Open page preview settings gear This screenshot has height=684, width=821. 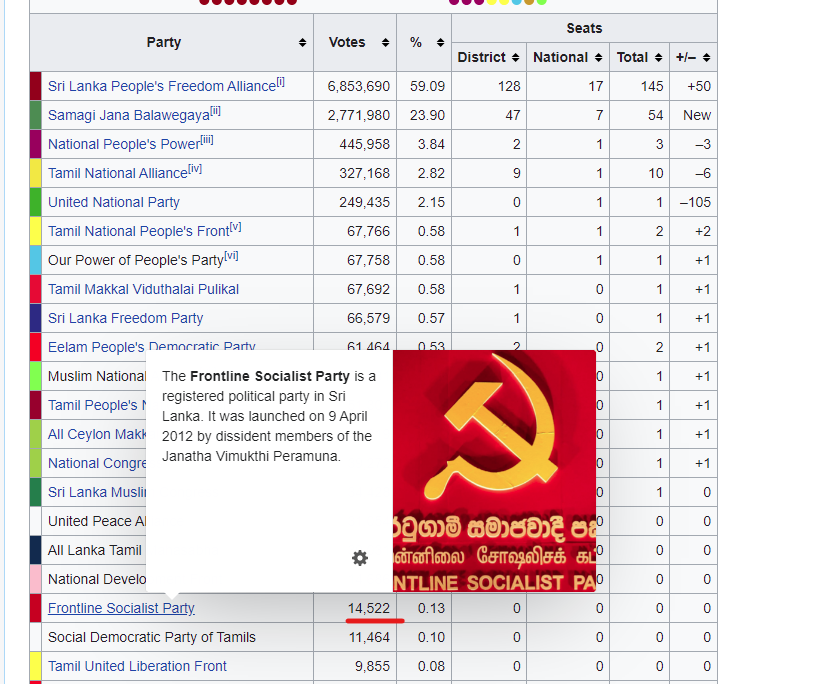coord(360,558)
